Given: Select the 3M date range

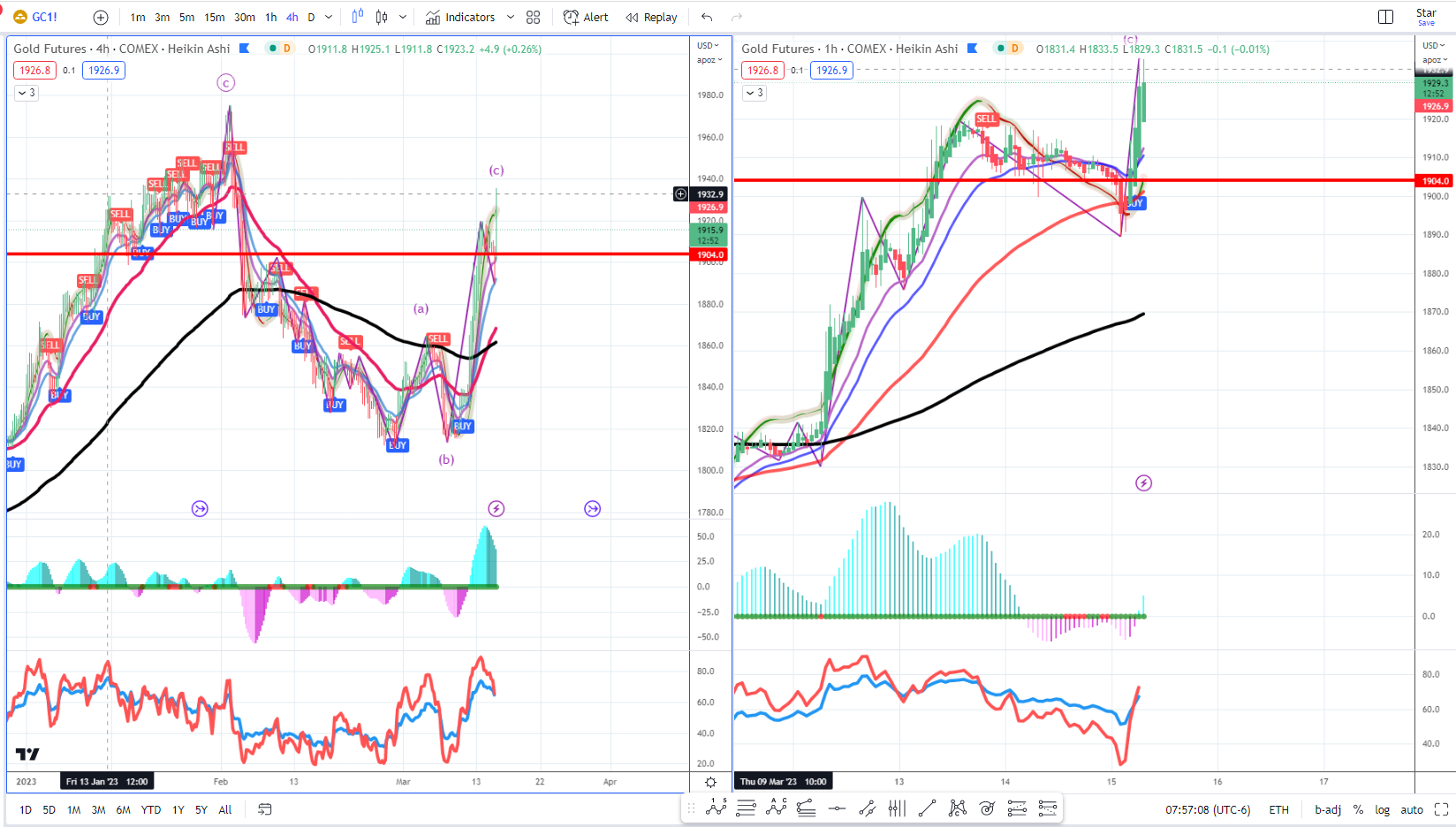Looking at the screenshot, I should point(99,810).
